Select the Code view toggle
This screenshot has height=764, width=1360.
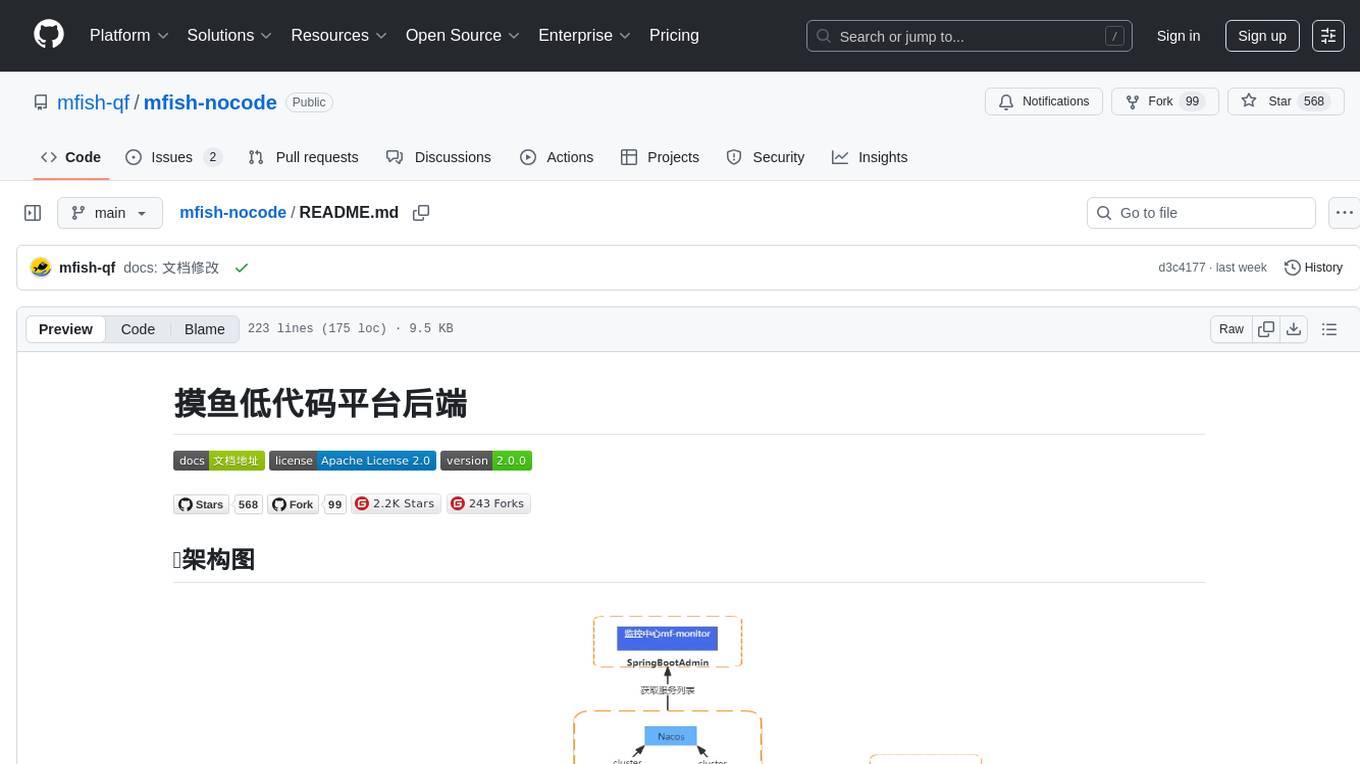pos(138,329)
